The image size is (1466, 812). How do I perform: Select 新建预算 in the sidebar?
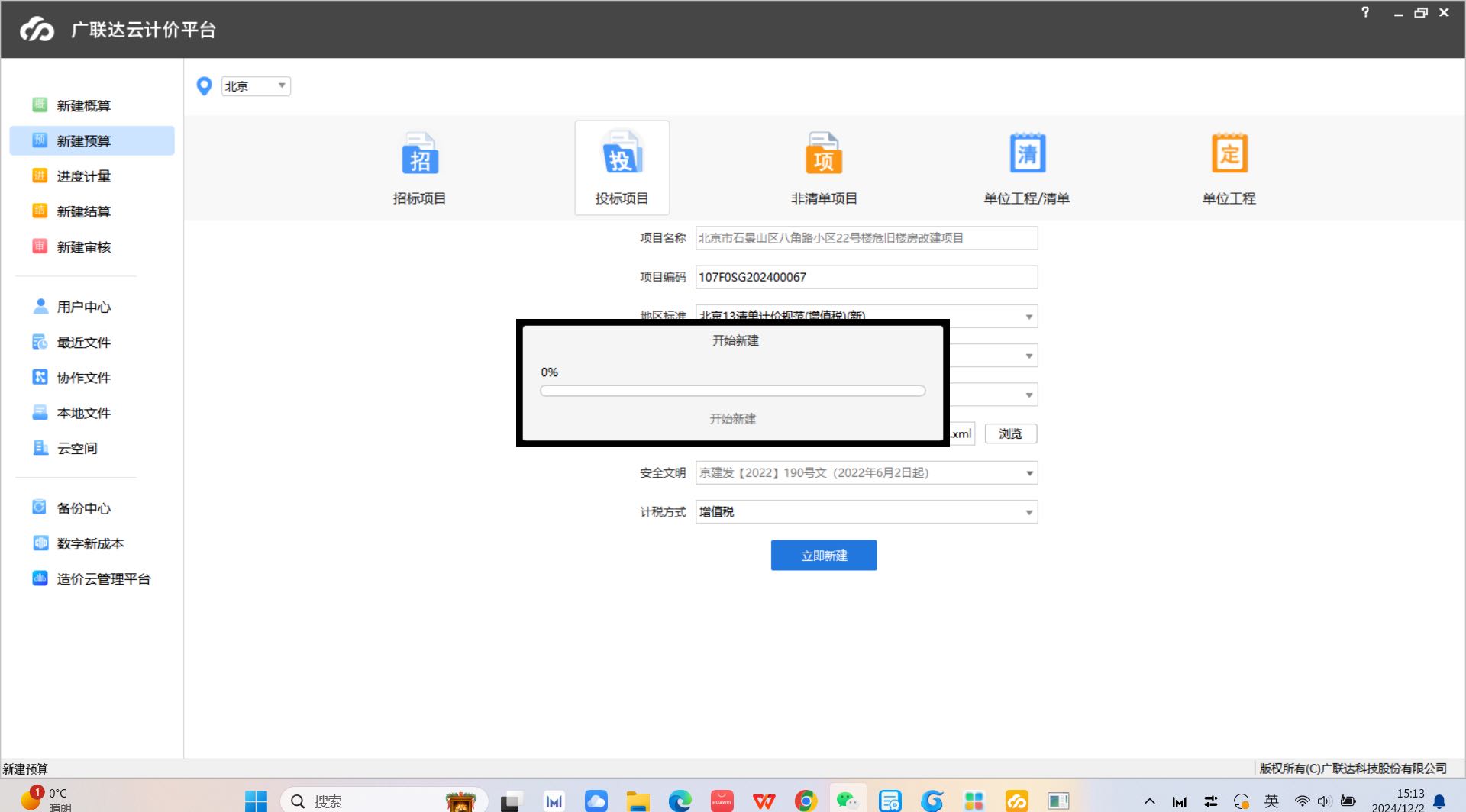(x=92, y=140)
